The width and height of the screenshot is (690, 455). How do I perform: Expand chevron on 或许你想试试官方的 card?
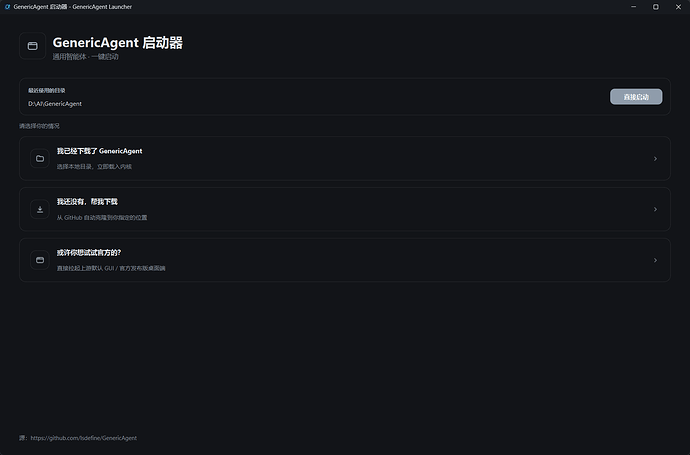tap(655, 260)
